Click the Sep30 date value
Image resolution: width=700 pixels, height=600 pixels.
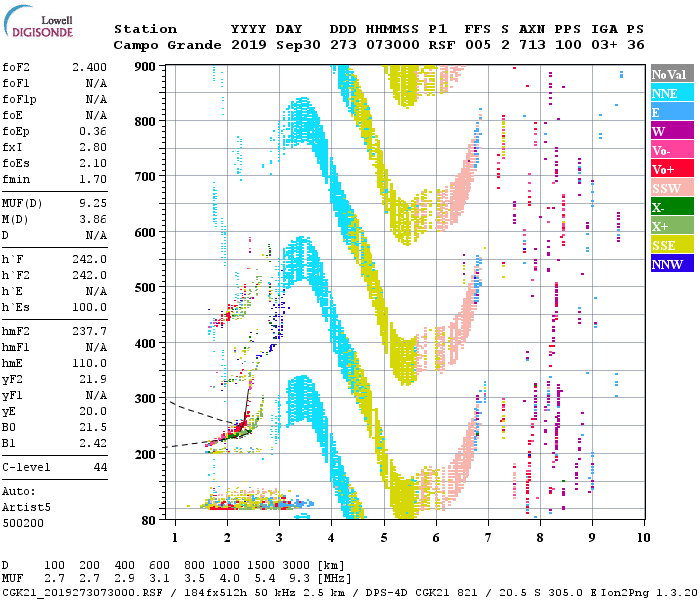point(298,46)
